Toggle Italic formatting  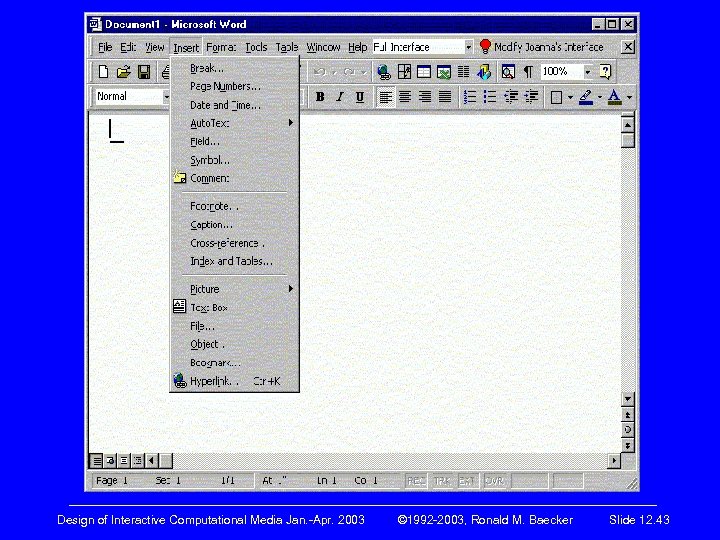(340, 97)
